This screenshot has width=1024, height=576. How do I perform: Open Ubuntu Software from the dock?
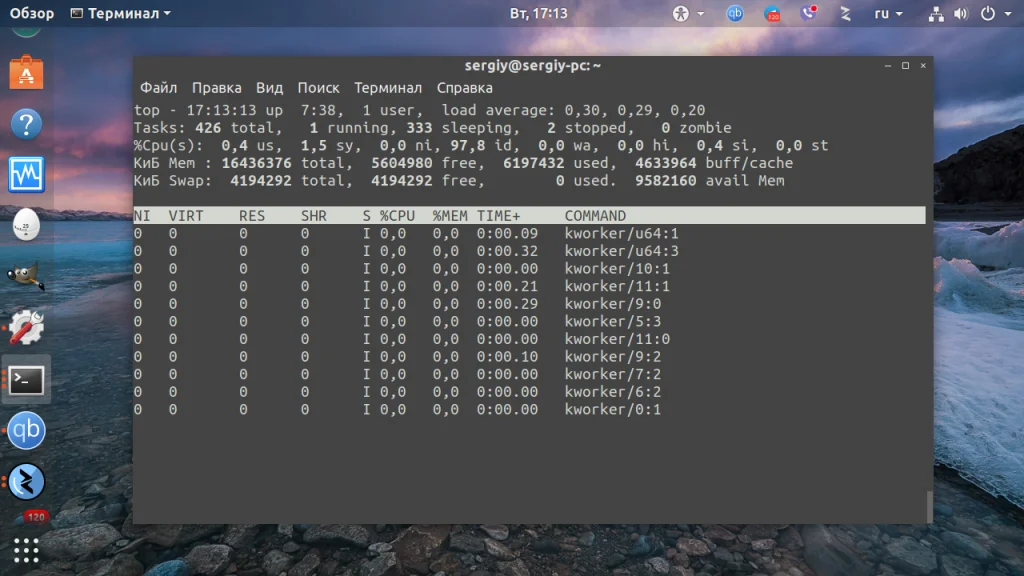26,72
